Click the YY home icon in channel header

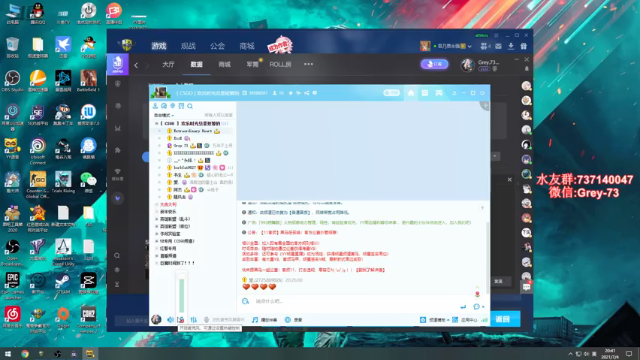click(x=411, y=93)
